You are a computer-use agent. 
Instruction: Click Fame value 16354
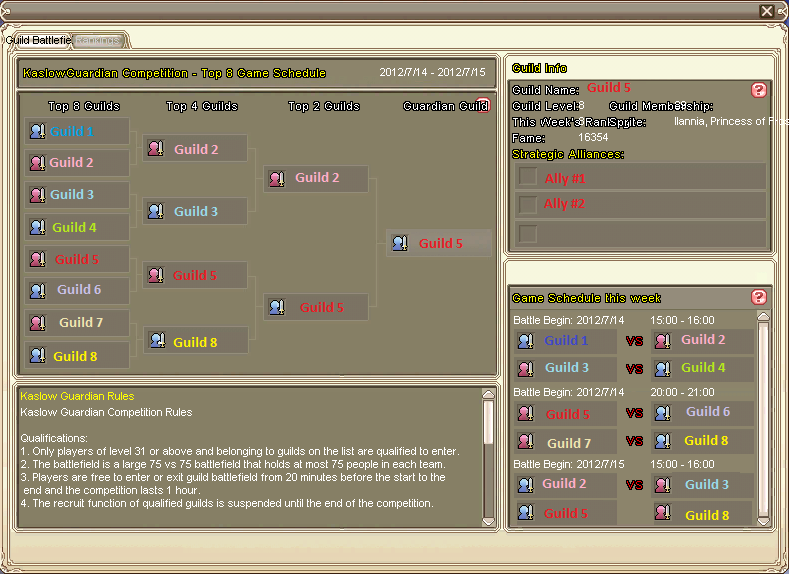point(593,137)
